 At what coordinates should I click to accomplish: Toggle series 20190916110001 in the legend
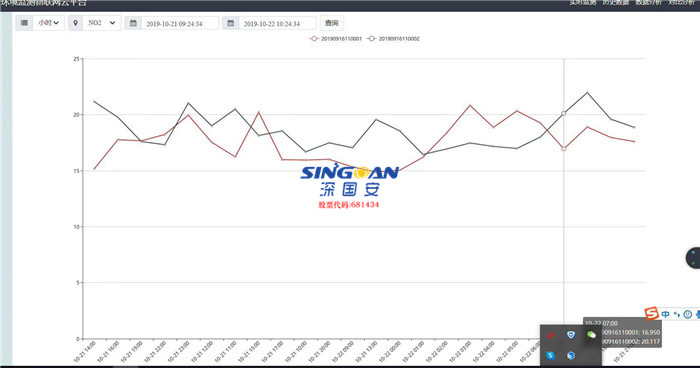(x=336, y=39)
